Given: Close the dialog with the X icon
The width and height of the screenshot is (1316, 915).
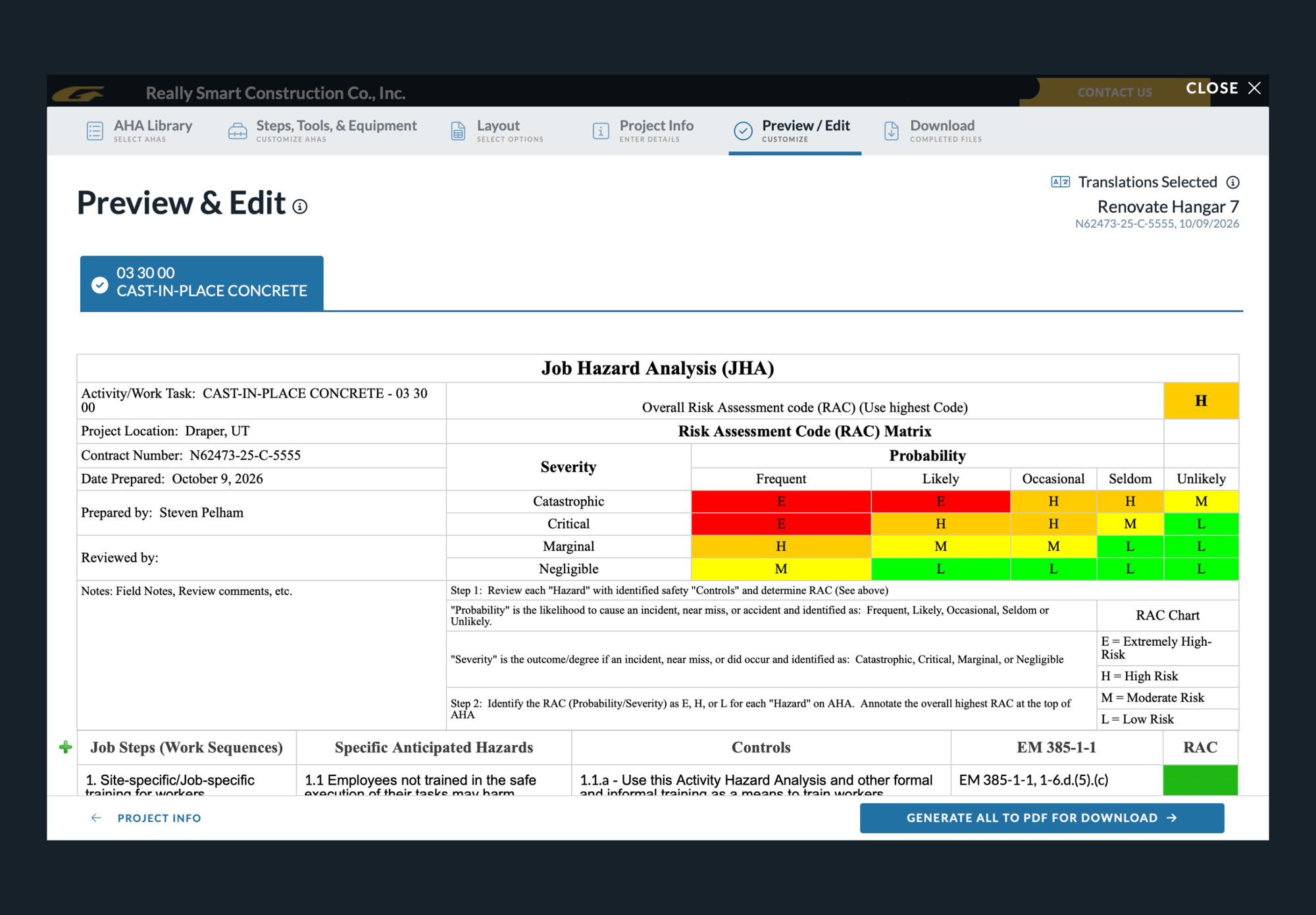Looking at the screenshot, I should (1255, 88).
